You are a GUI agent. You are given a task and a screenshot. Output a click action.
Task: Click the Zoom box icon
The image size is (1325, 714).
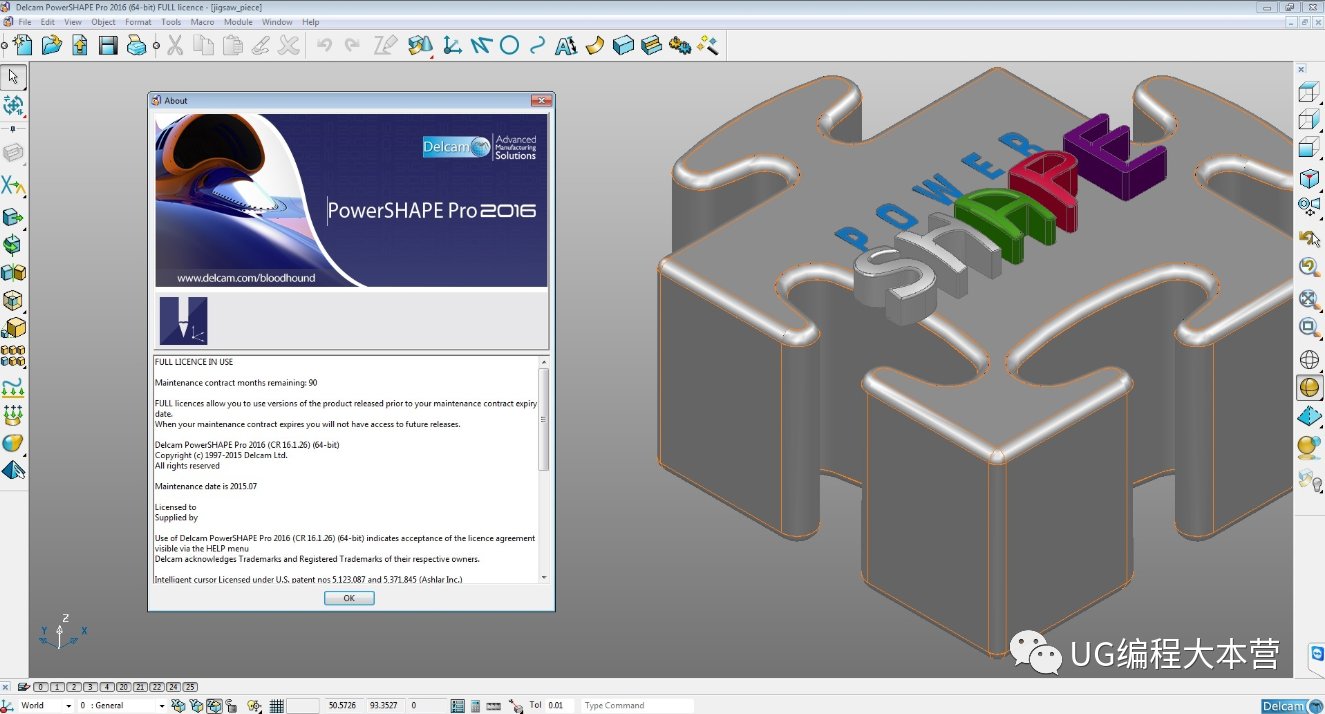click(1309, 327)
